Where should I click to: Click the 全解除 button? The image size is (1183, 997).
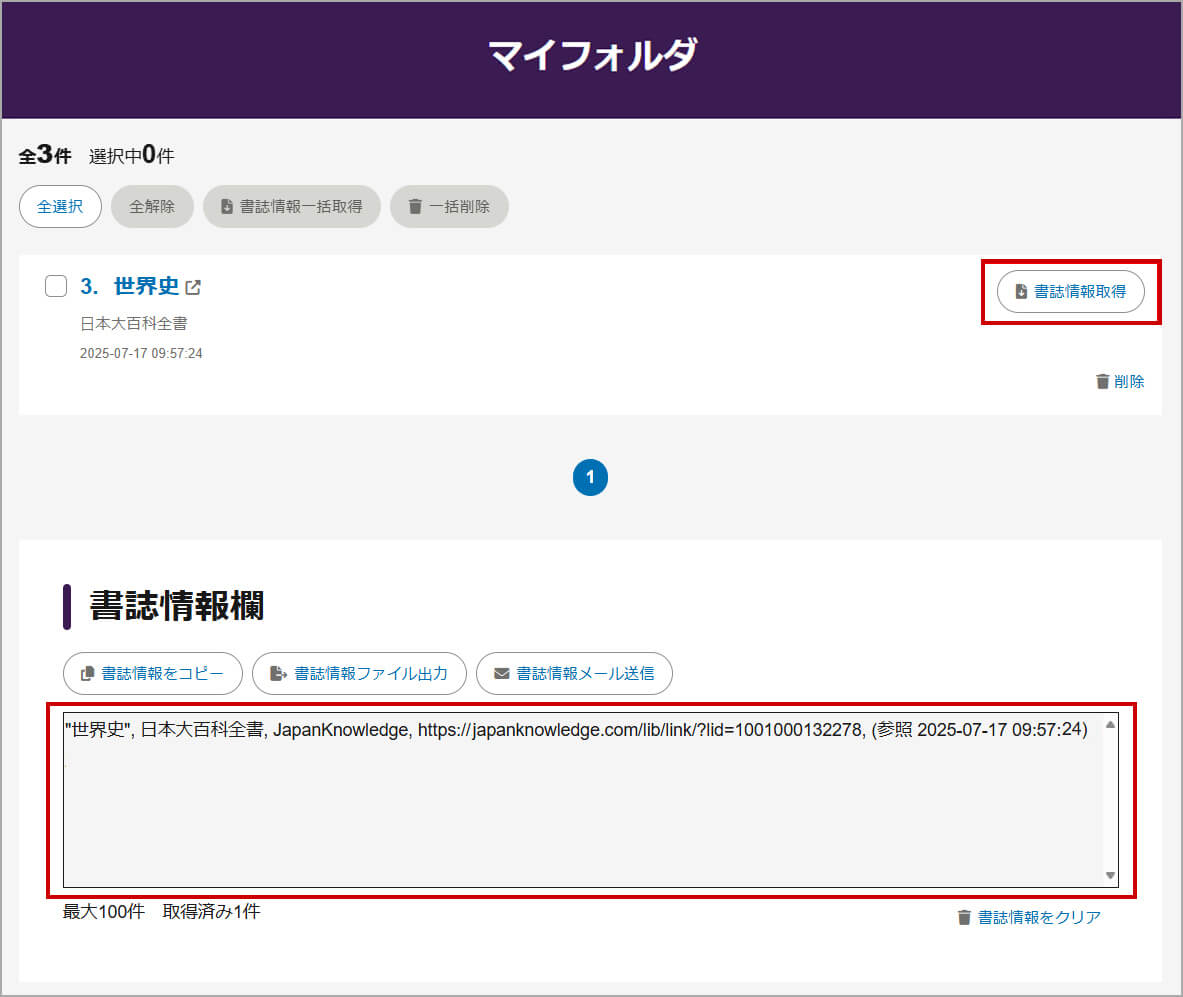pyautogui.click(x=152, y=206)
